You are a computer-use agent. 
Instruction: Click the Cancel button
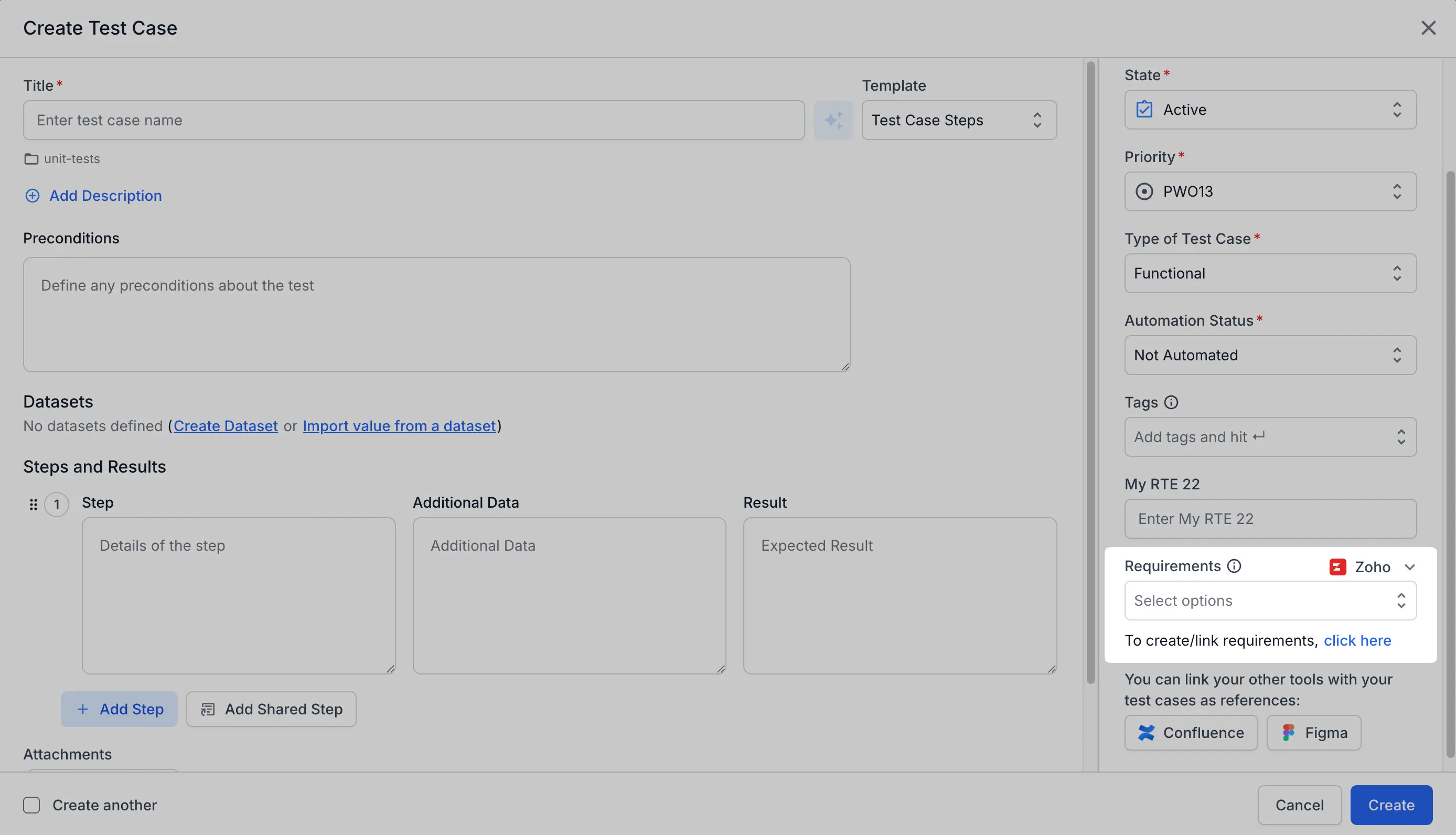click(1299, 805)
